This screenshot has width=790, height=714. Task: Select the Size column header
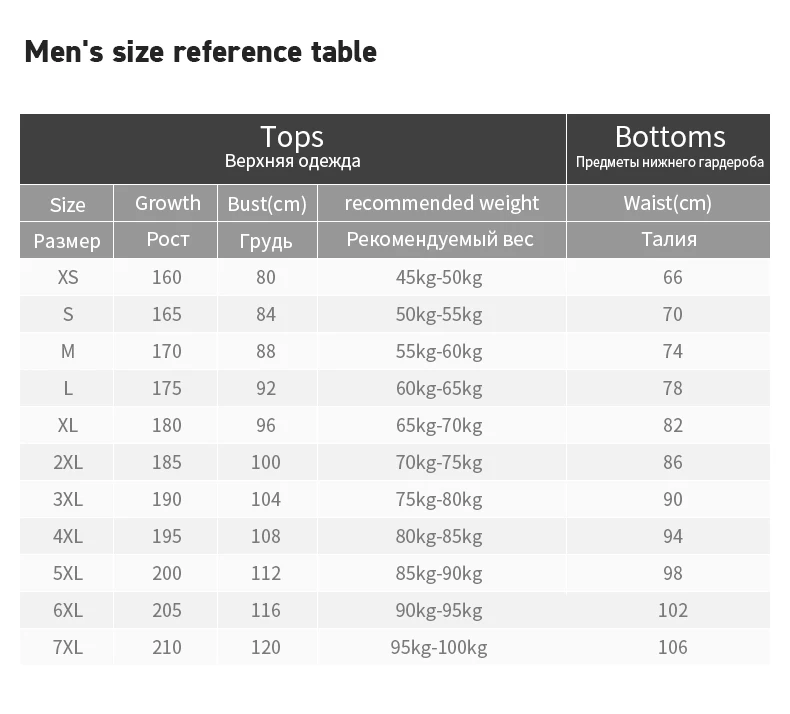[67, 204]
